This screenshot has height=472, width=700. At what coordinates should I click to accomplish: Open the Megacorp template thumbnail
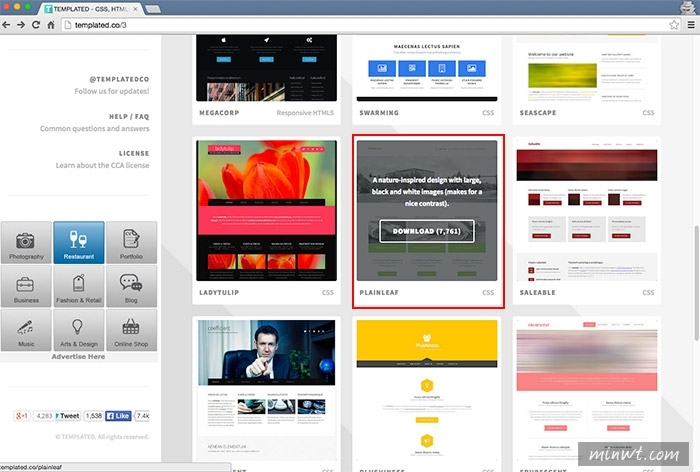click(267, 68)
